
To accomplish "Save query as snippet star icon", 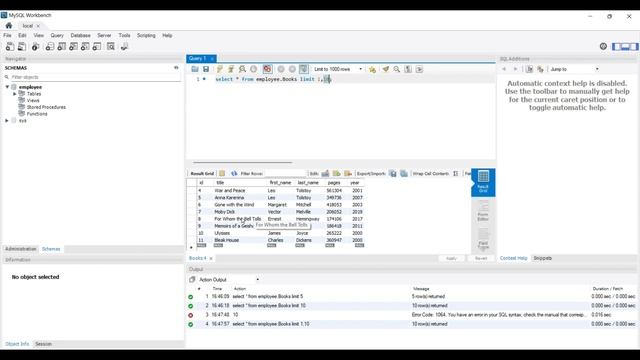I will 372,69.
